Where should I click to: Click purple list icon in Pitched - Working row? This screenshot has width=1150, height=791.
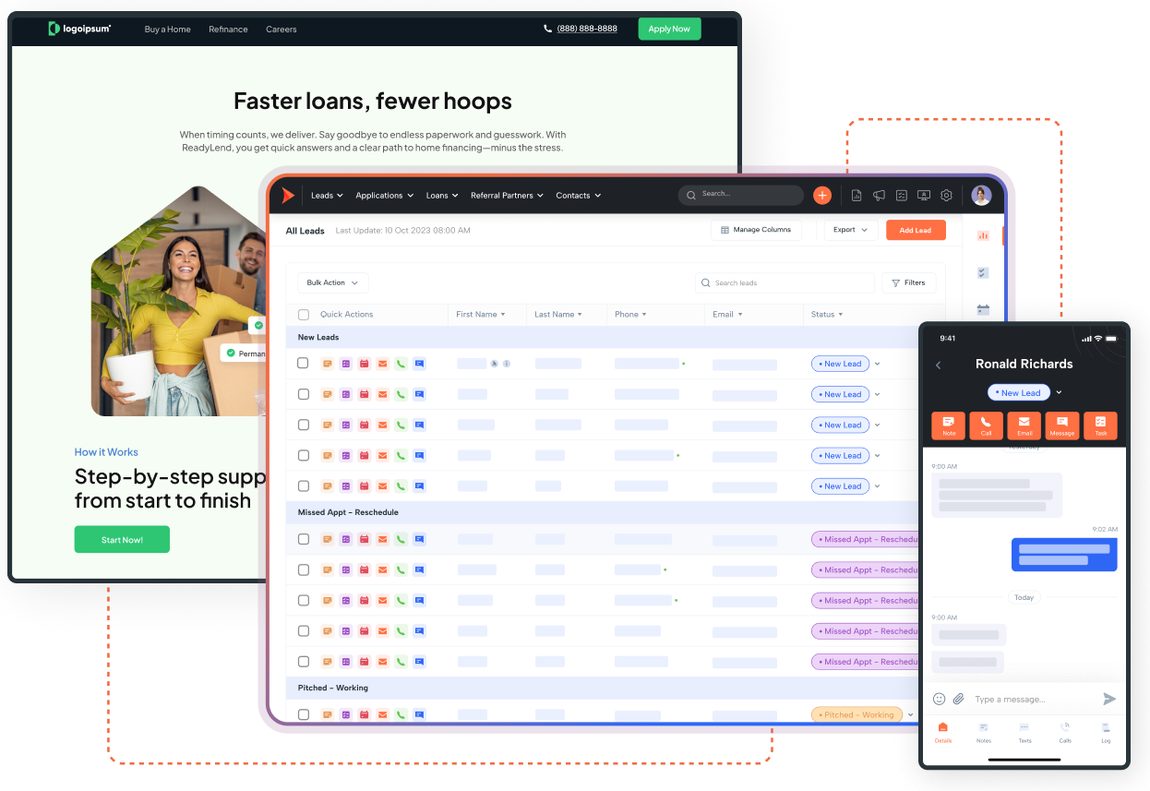click(x=346, y=715)
